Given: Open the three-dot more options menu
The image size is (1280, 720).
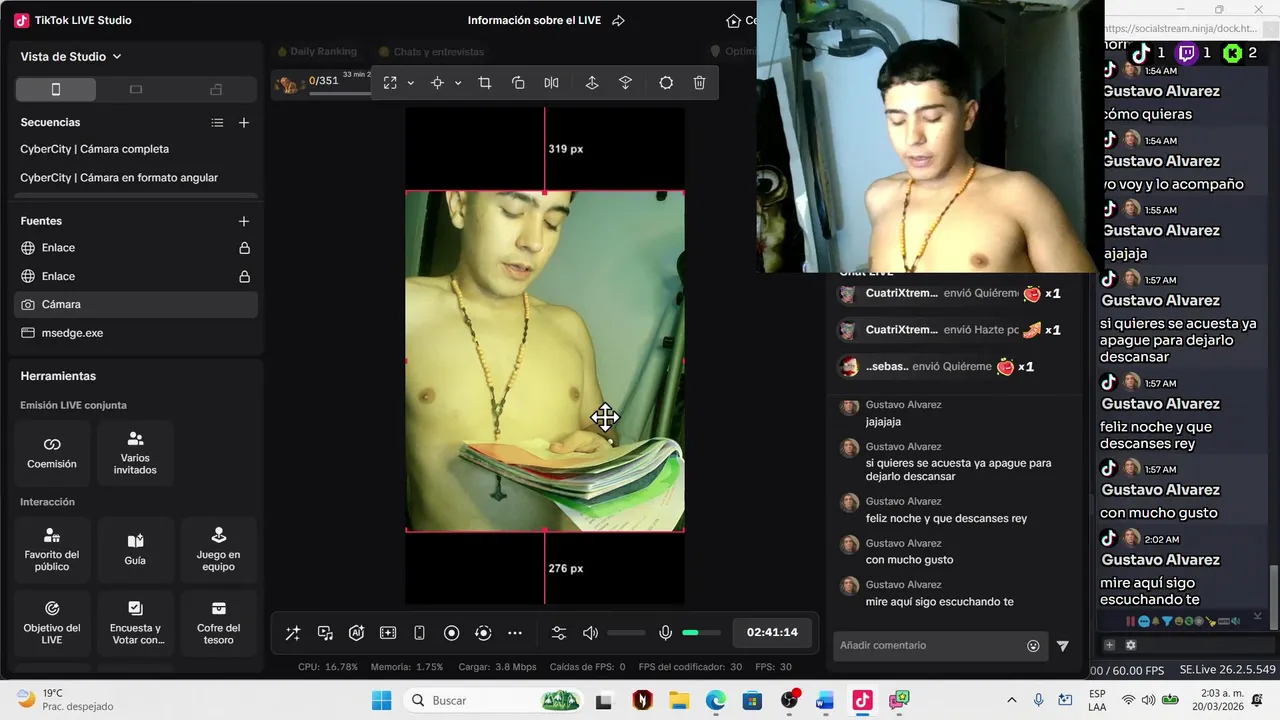Looking at the screenshot, I should [x=515, y=633].
